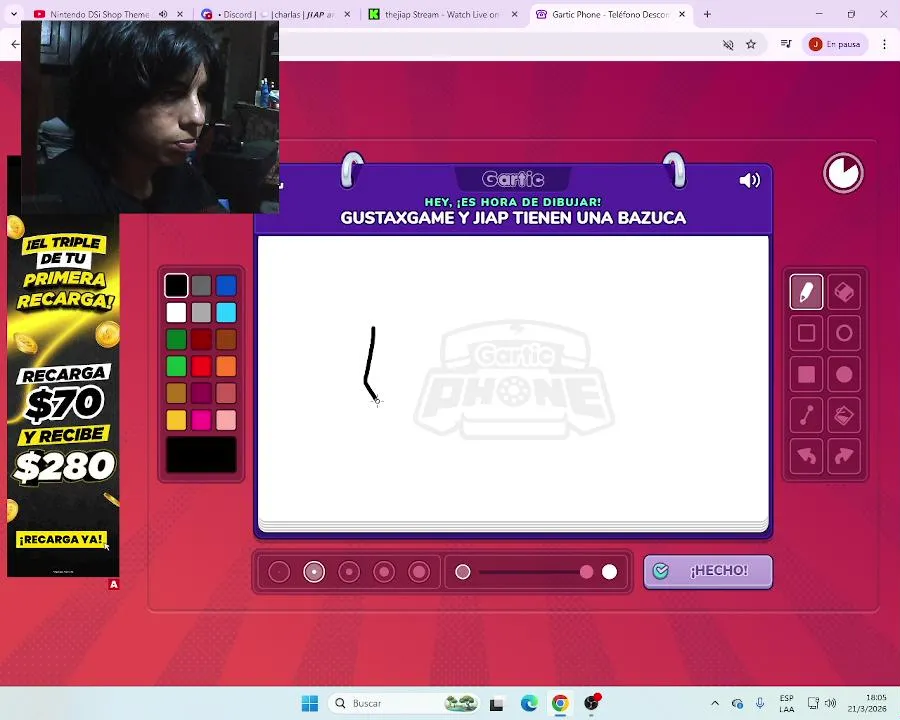Close the thejiap Stream tab
The width and height of the screenshot is (900, 720).
click(514, 14)
